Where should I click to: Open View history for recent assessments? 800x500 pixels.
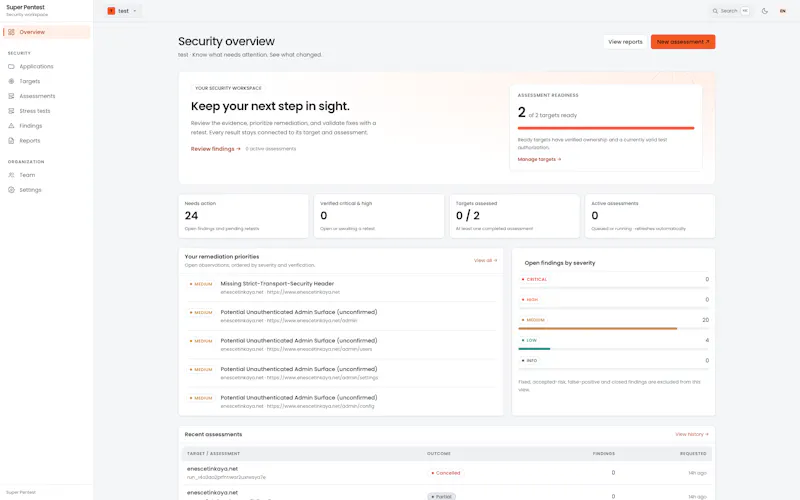point(692,434)
